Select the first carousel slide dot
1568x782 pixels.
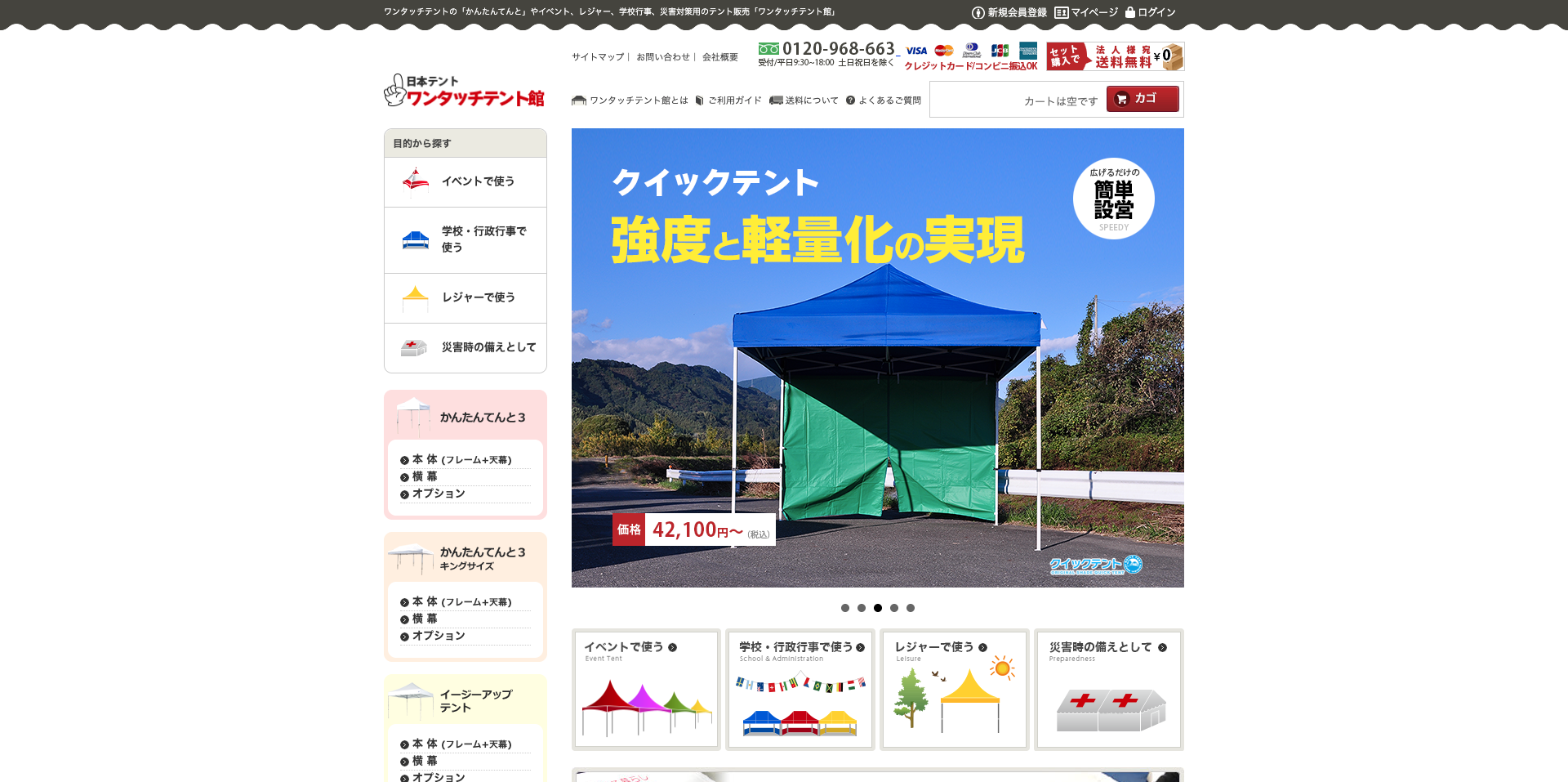tap(845, 608)
